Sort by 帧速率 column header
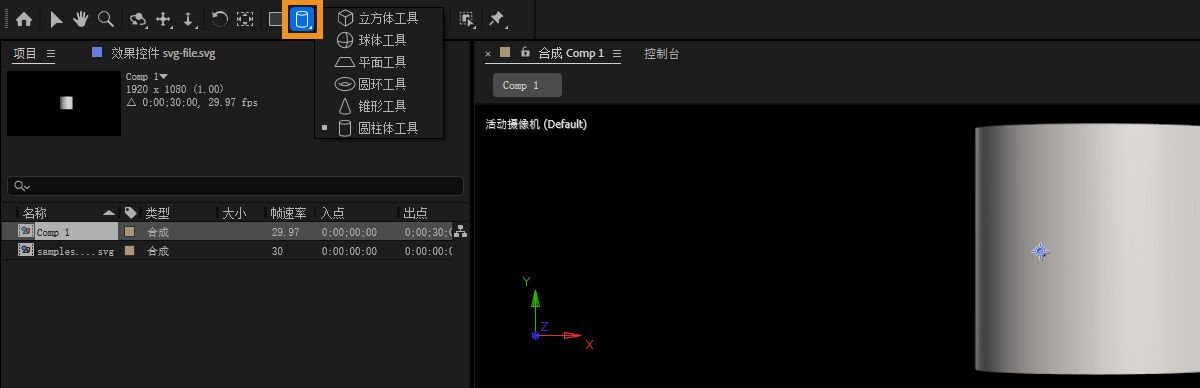Image resolution: width=1200 pixels, height=388 pixels. [x=289, y=213]
